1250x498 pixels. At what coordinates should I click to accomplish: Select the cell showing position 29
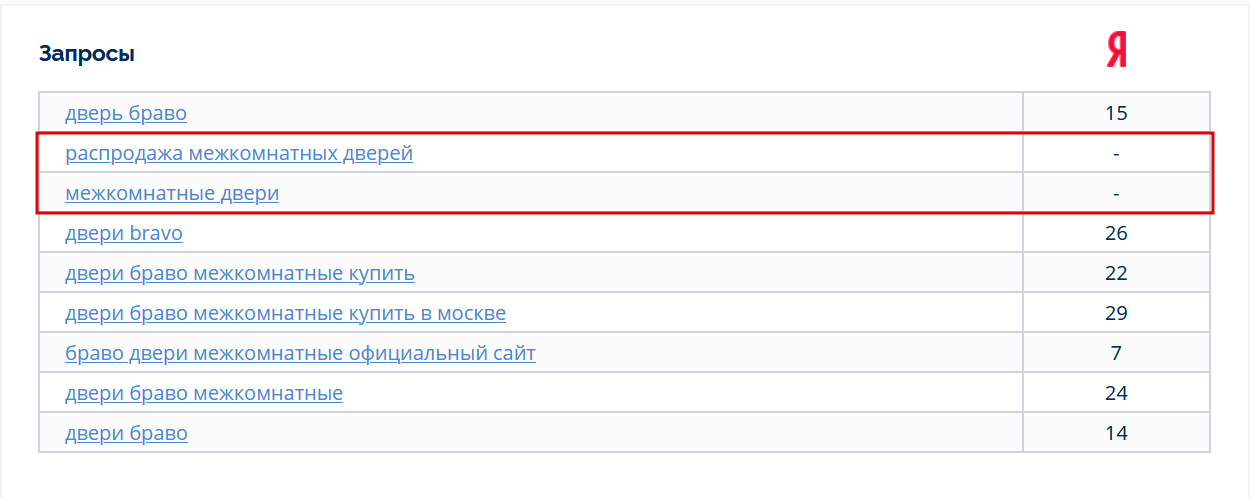(1116, 313)
